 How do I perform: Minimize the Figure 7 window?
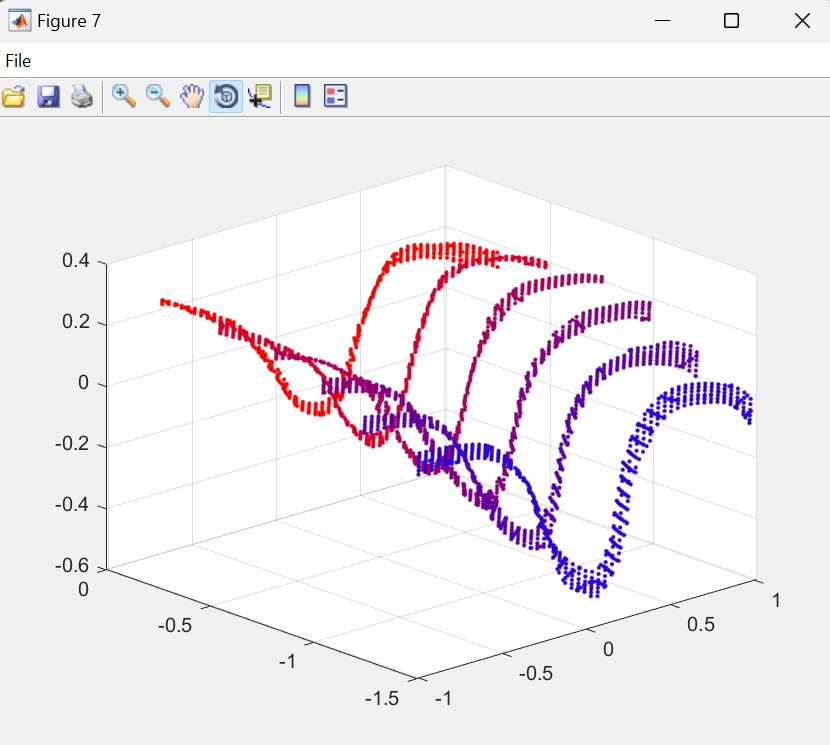point(661,21)
